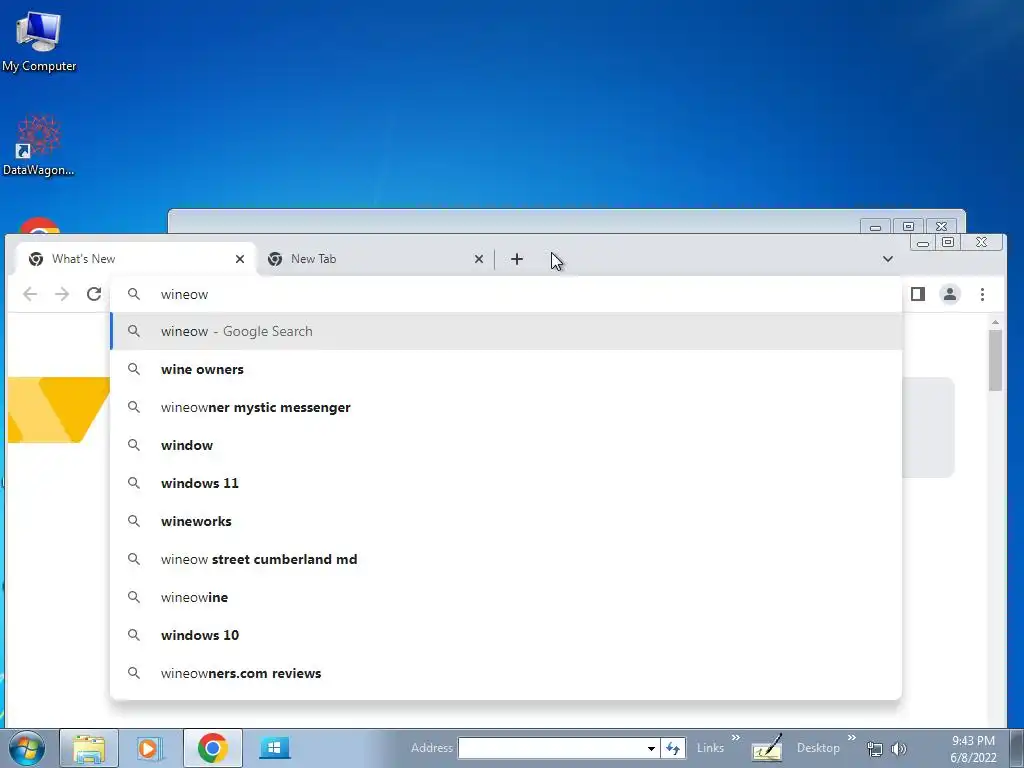
Task: Click the address bar containing wineow
Action: pos(506,295)
